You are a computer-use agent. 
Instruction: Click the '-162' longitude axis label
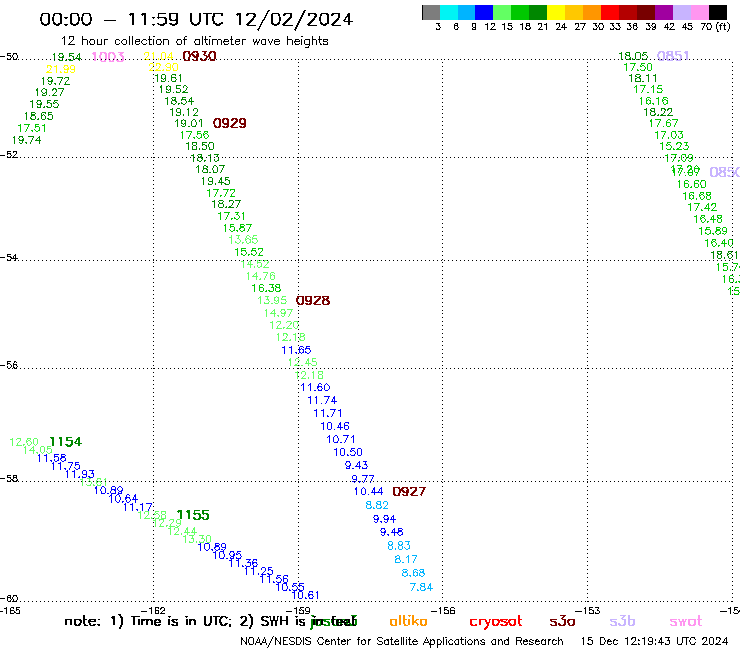pyautogui.click(x=153, y=610)
